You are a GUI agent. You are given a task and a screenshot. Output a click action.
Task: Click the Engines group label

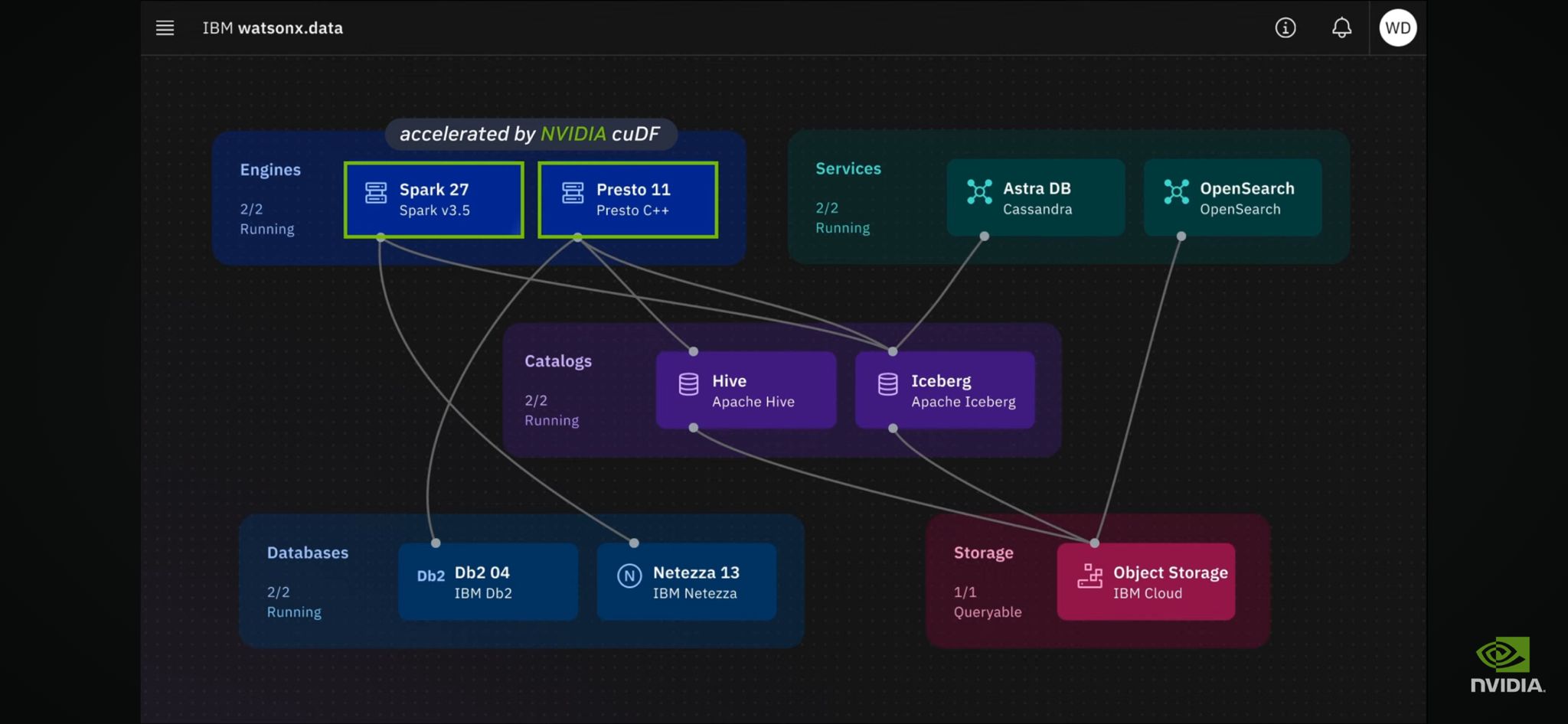click(270, 170)
